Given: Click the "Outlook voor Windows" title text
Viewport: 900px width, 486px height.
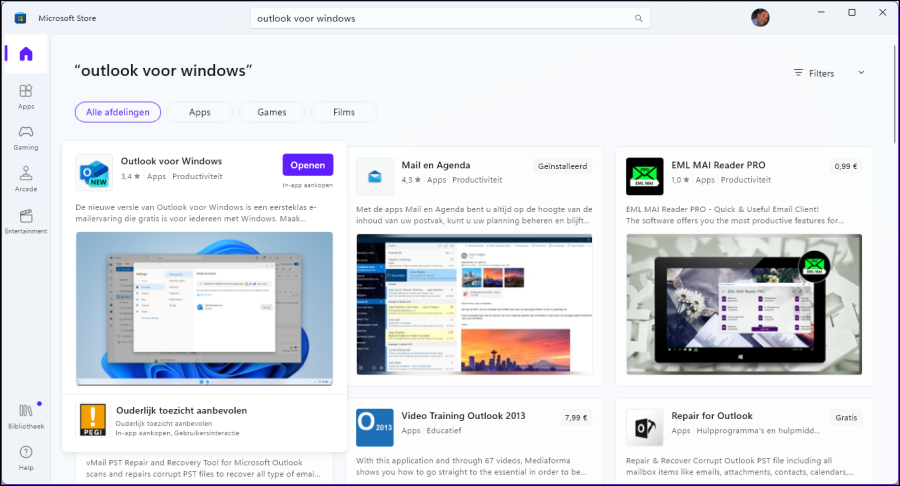Looking at the screenshot, I should tap(171, 161).
